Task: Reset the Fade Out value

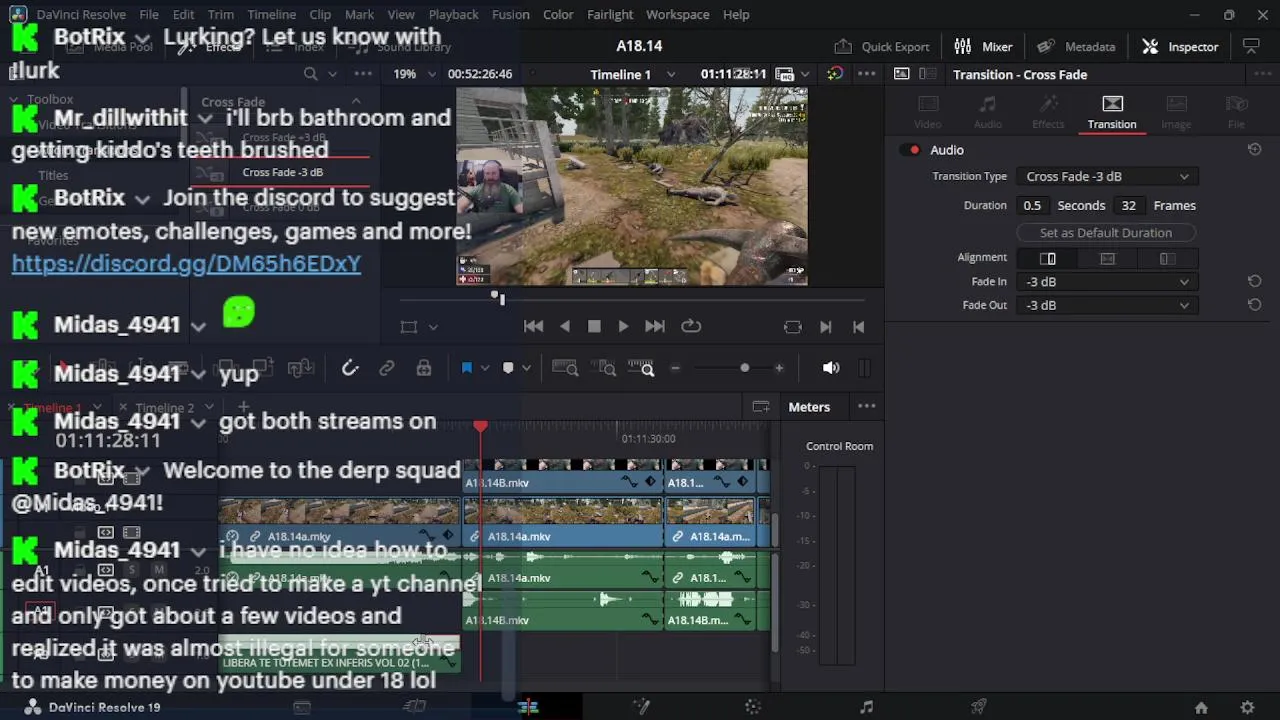Action: click(x=1254, y=305)
